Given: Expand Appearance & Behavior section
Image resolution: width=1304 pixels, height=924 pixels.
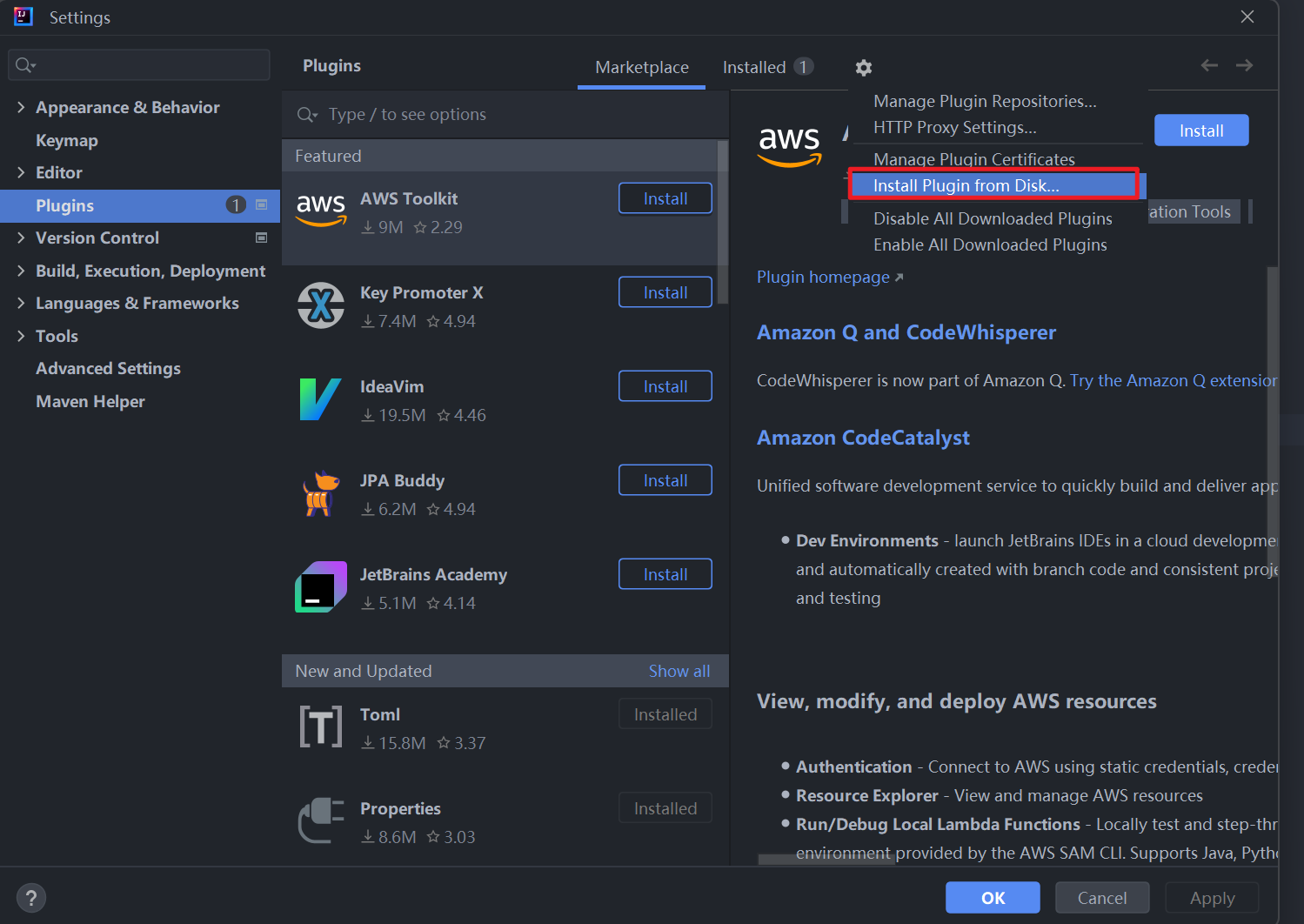Looking at the screenshot, I should 21,107.
